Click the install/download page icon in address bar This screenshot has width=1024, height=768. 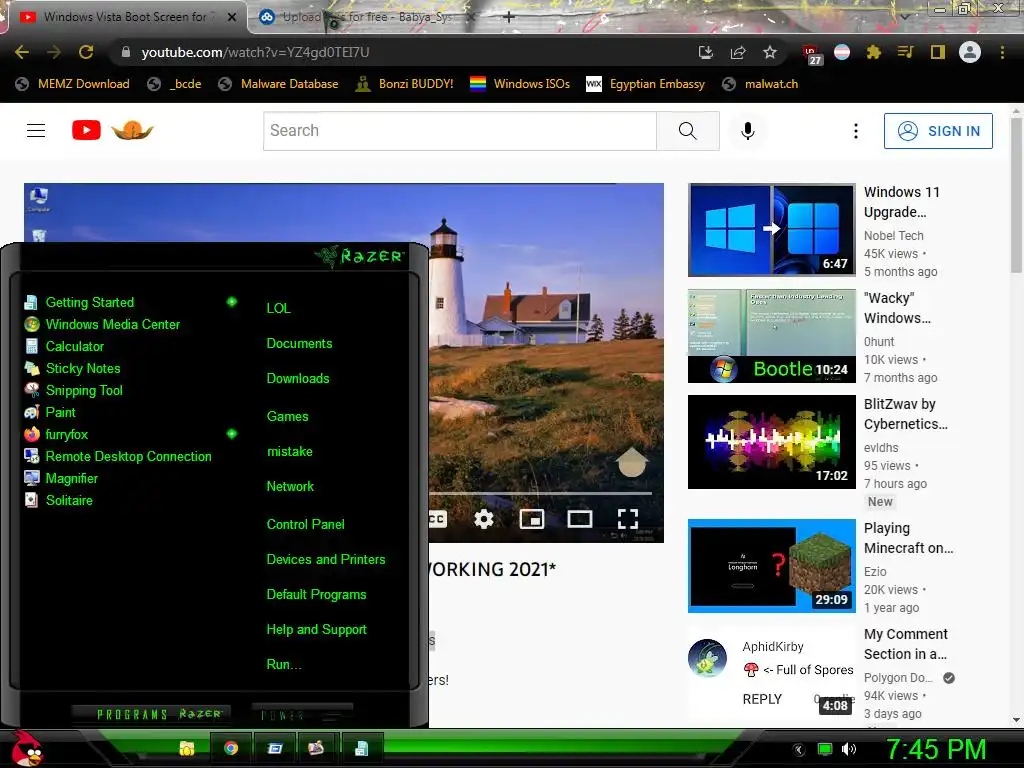[706, 52]
